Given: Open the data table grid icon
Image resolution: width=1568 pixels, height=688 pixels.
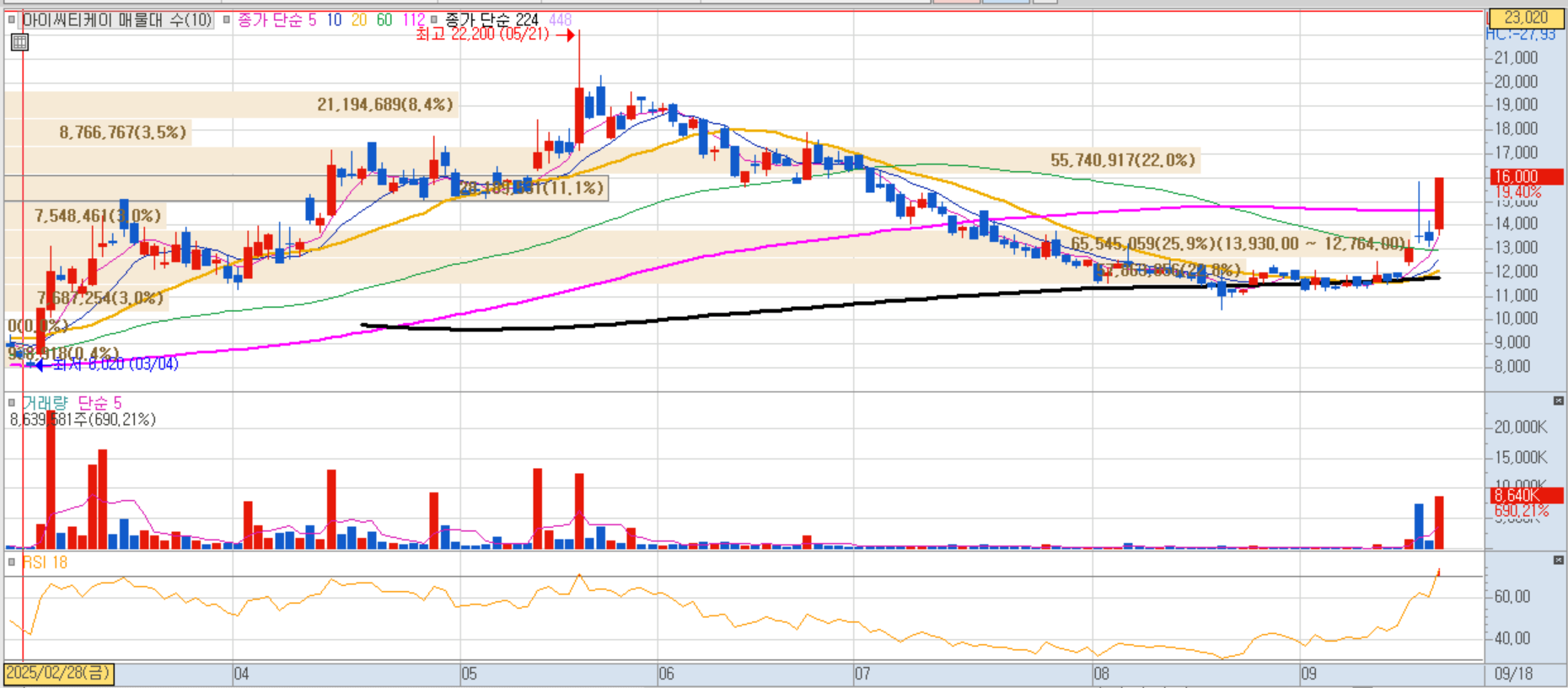Looking at the screenshot, I should tap(19, 42).
